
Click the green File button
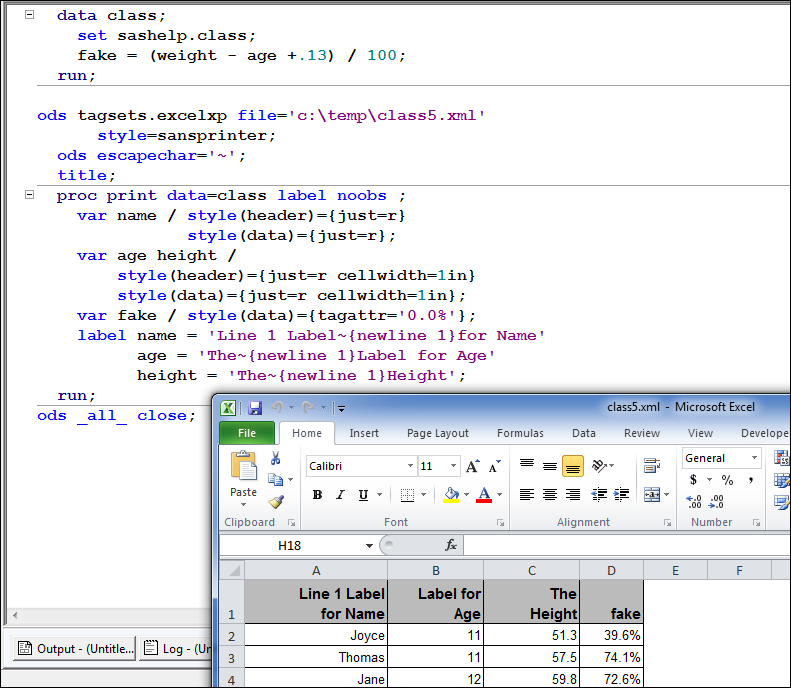coord(246,433)
